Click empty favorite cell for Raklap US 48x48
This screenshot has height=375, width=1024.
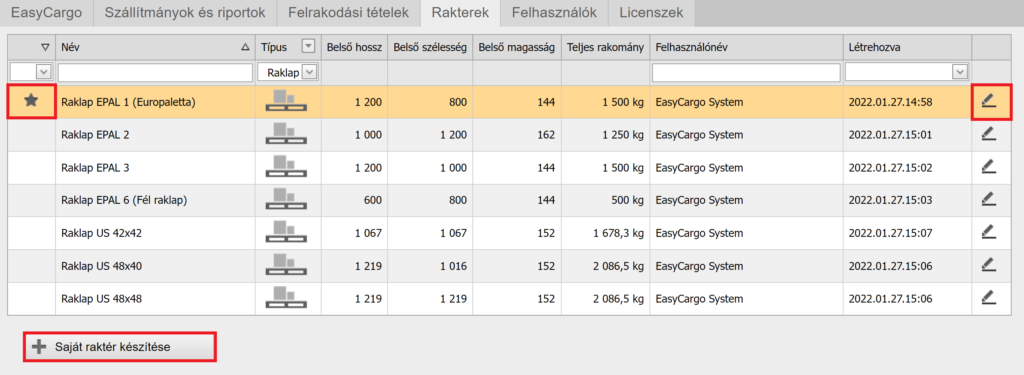coord(31,298)
